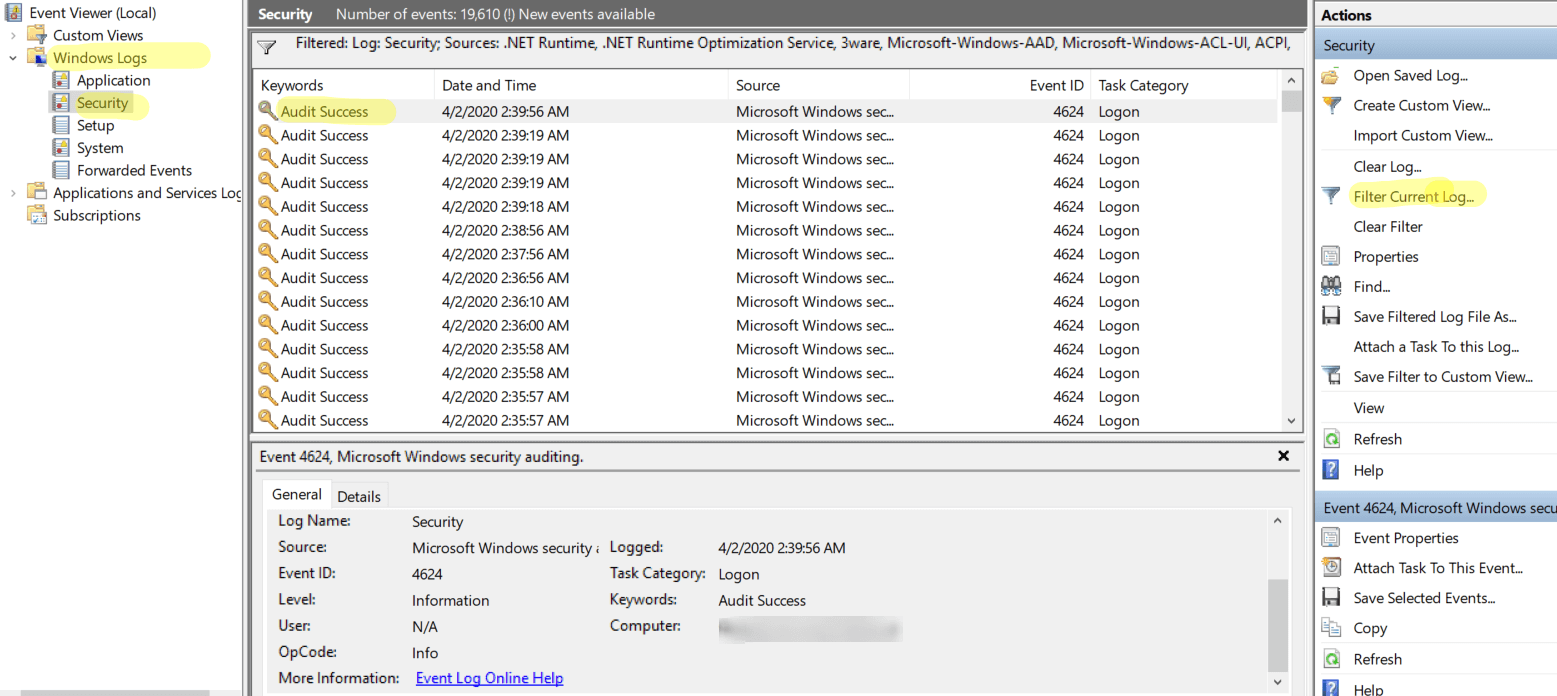Image resolution: width=1557 pixels, height=696 pixels.
Task: Click the Save Filtered Log File As icon
Action: pos(1331,316)
